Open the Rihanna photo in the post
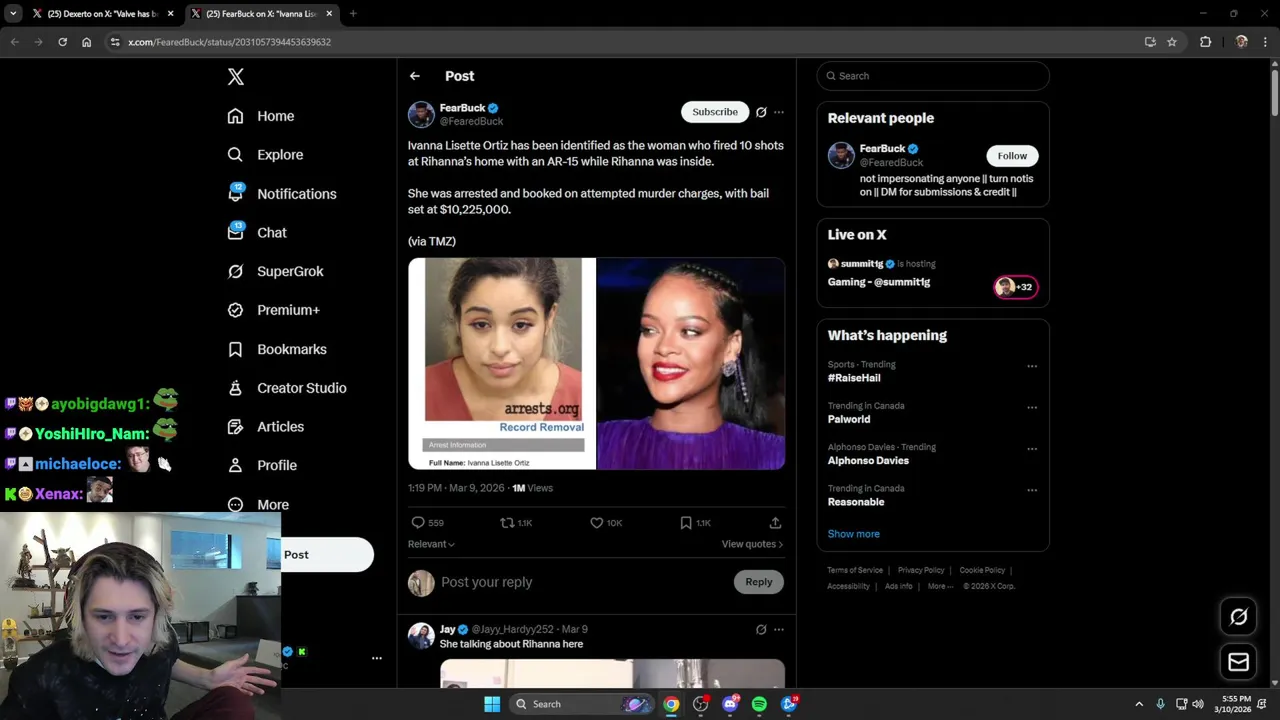Image resolution: width=1280 pixels, height=720 pixels. [x=691, y=363]
